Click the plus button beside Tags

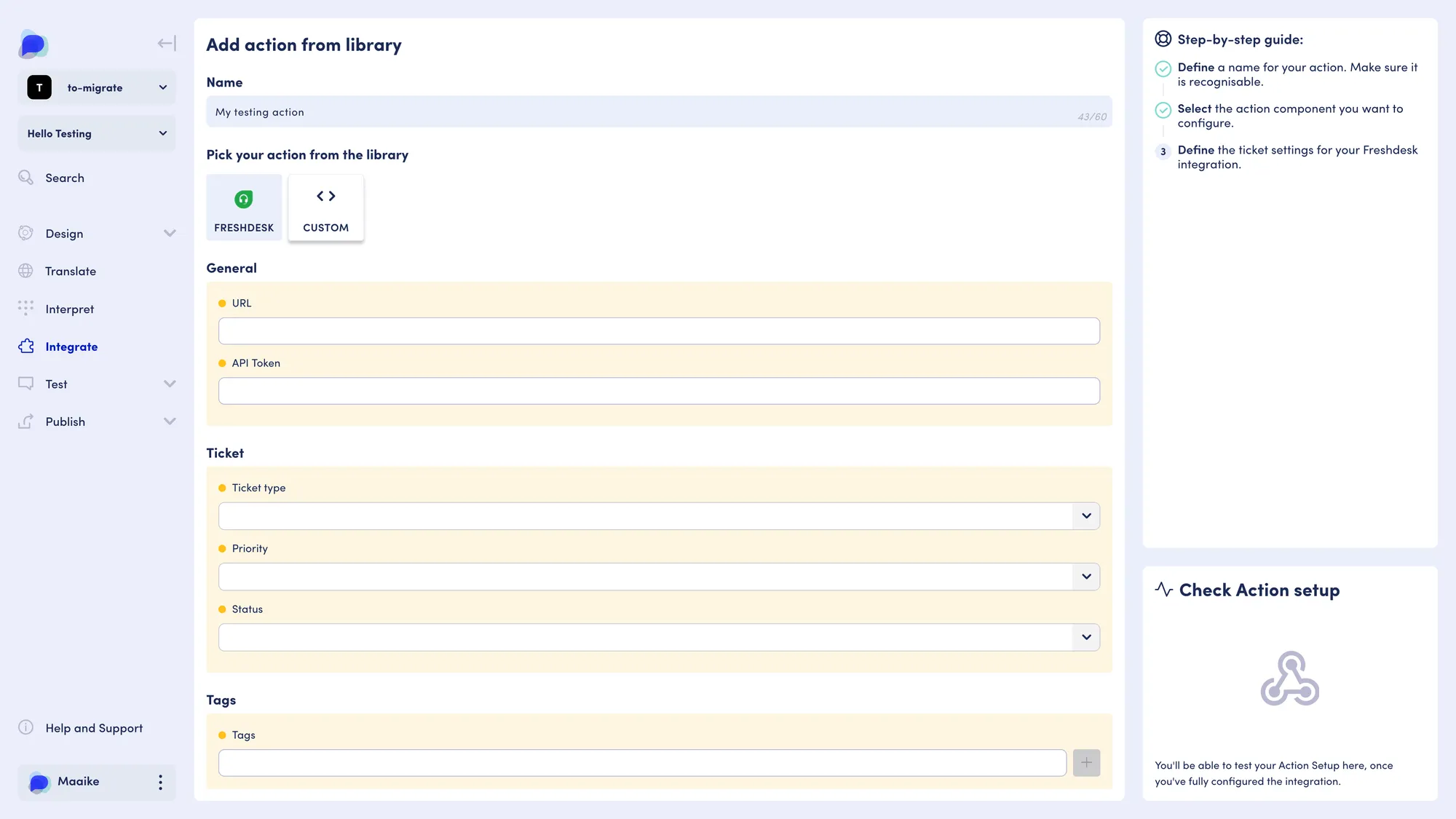[x=1086, y=763]
